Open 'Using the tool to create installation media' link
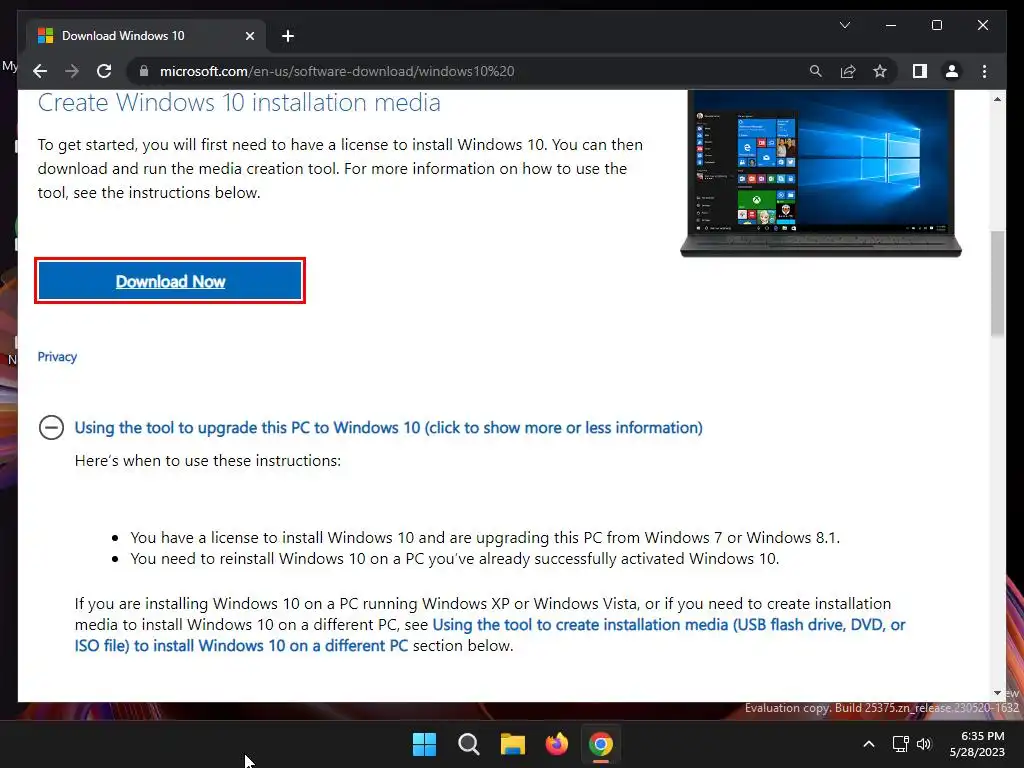 pyautogui.click(x=490, y=635)
